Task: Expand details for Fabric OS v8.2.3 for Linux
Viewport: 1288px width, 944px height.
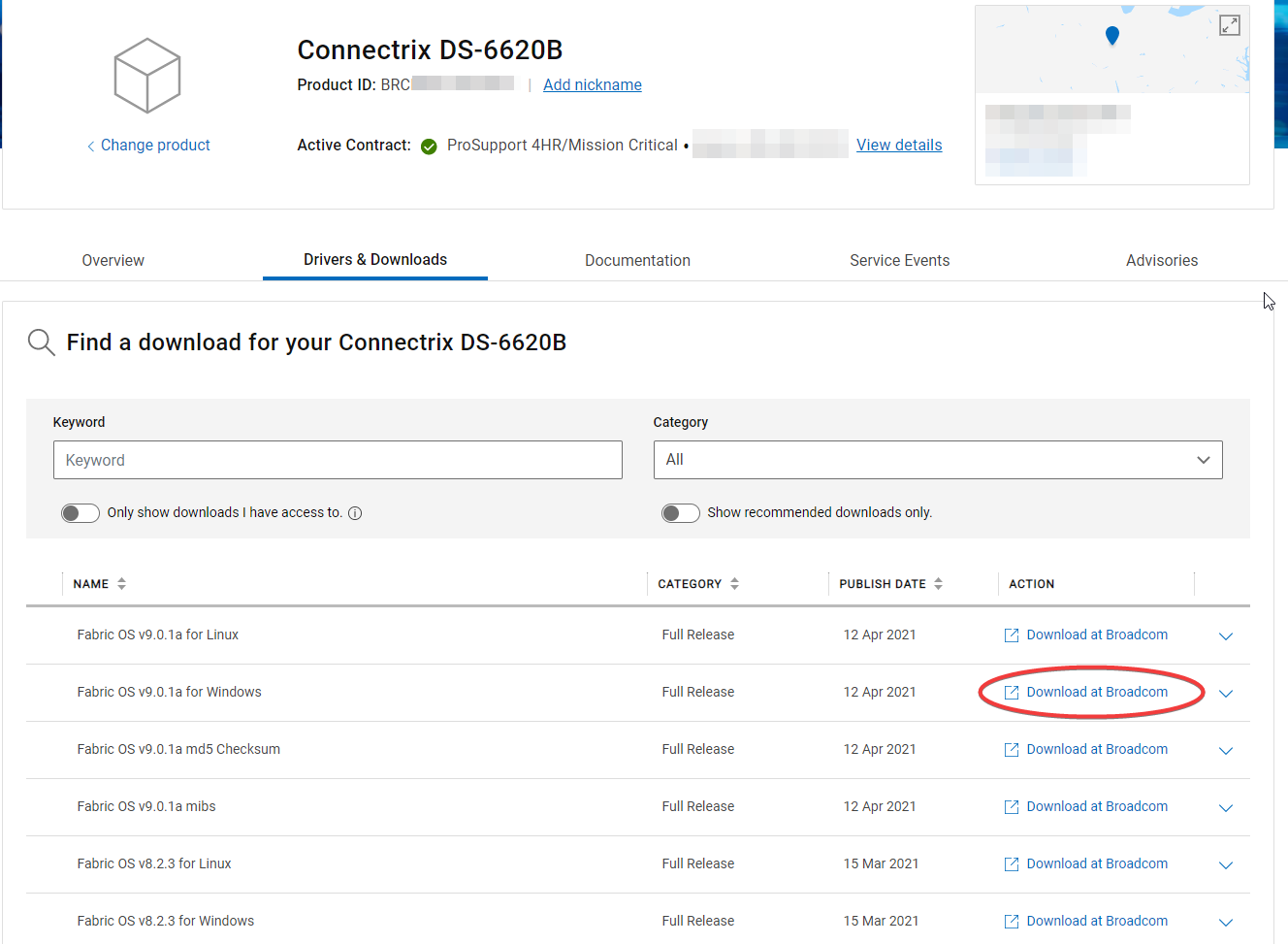Action: (x=1225, y=864)
